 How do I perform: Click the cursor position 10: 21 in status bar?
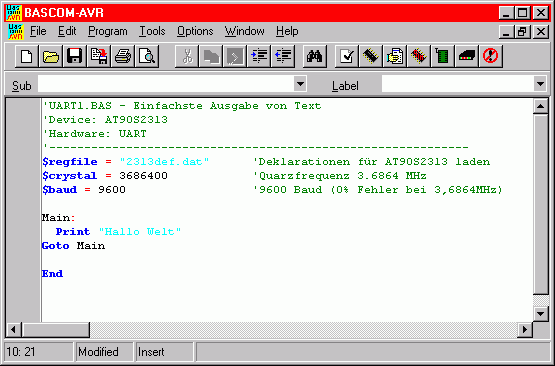(x=21, y=352)
